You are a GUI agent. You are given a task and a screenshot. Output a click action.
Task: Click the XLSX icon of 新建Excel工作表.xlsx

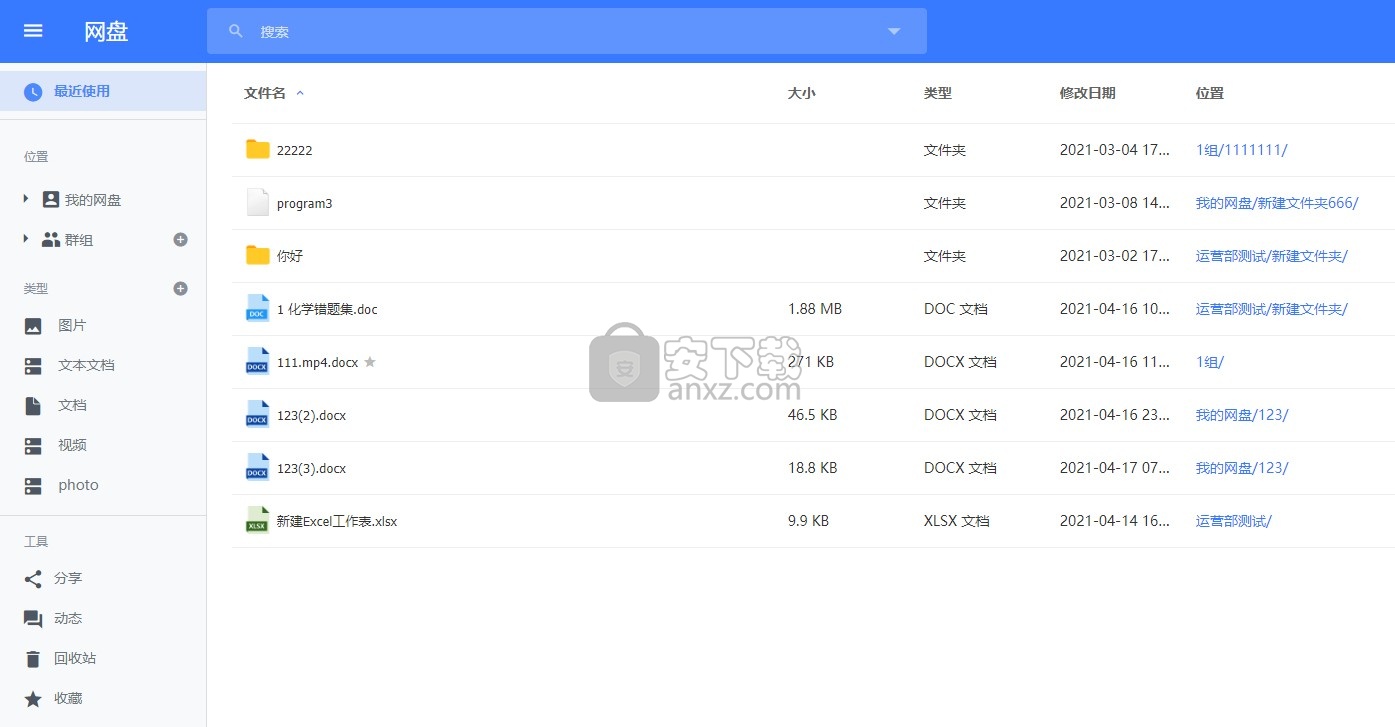(x=258, y=520)
